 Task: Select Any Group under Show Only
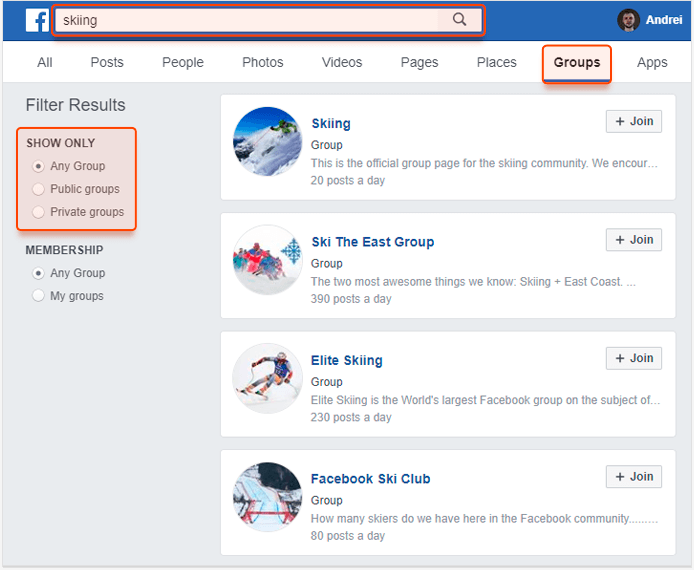[x=39, y=166]
